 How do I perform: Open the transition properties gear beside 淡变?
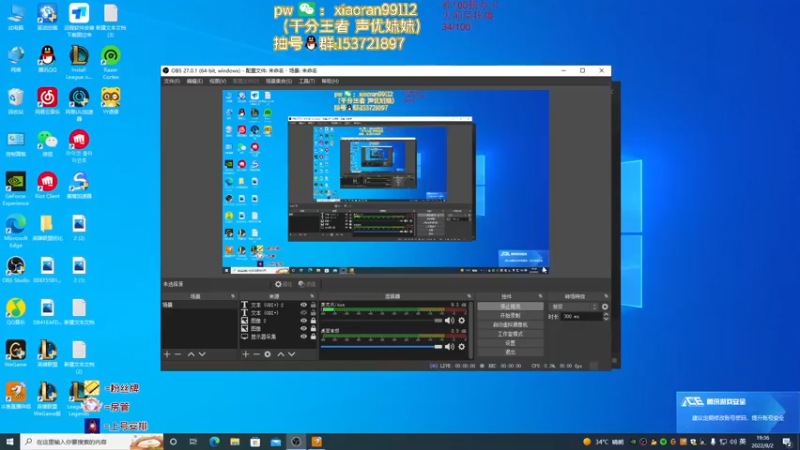[605, 307]
